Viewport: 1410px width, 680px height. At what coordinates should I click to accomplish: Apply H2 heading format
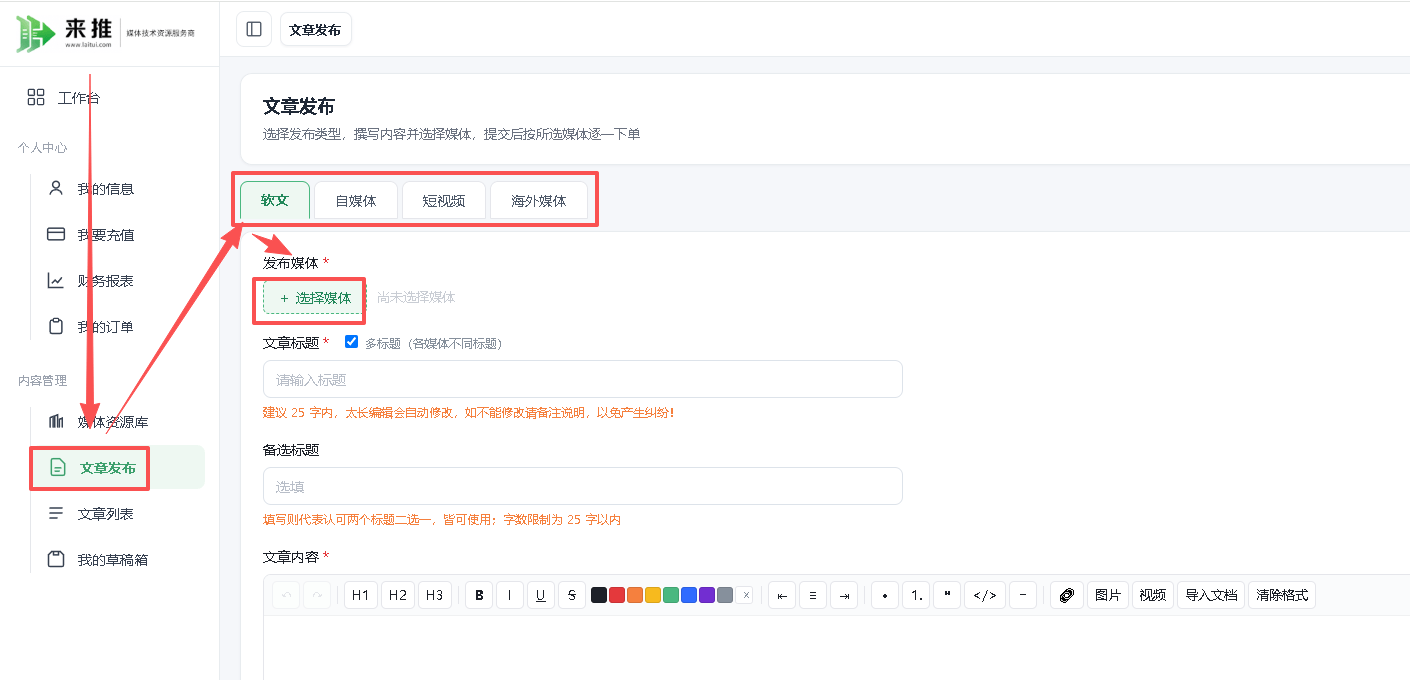coord(398,595)
